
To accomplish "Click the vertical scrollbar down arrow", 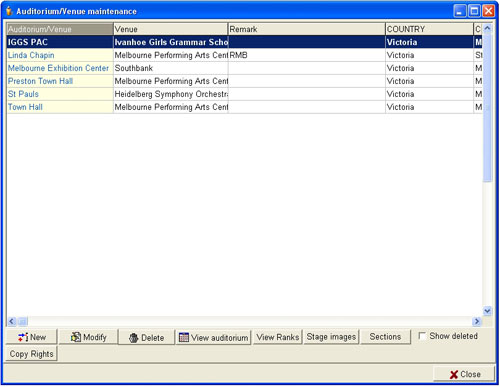I will 487,311.
